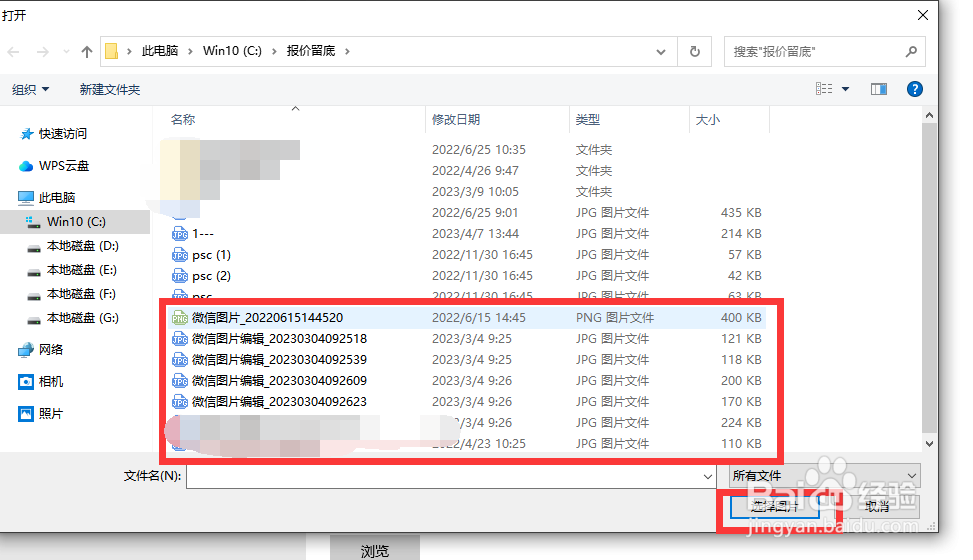Open view options dropdown arrow
The height and width of the screenshot is (560, 973).
(x=845, y=89)
